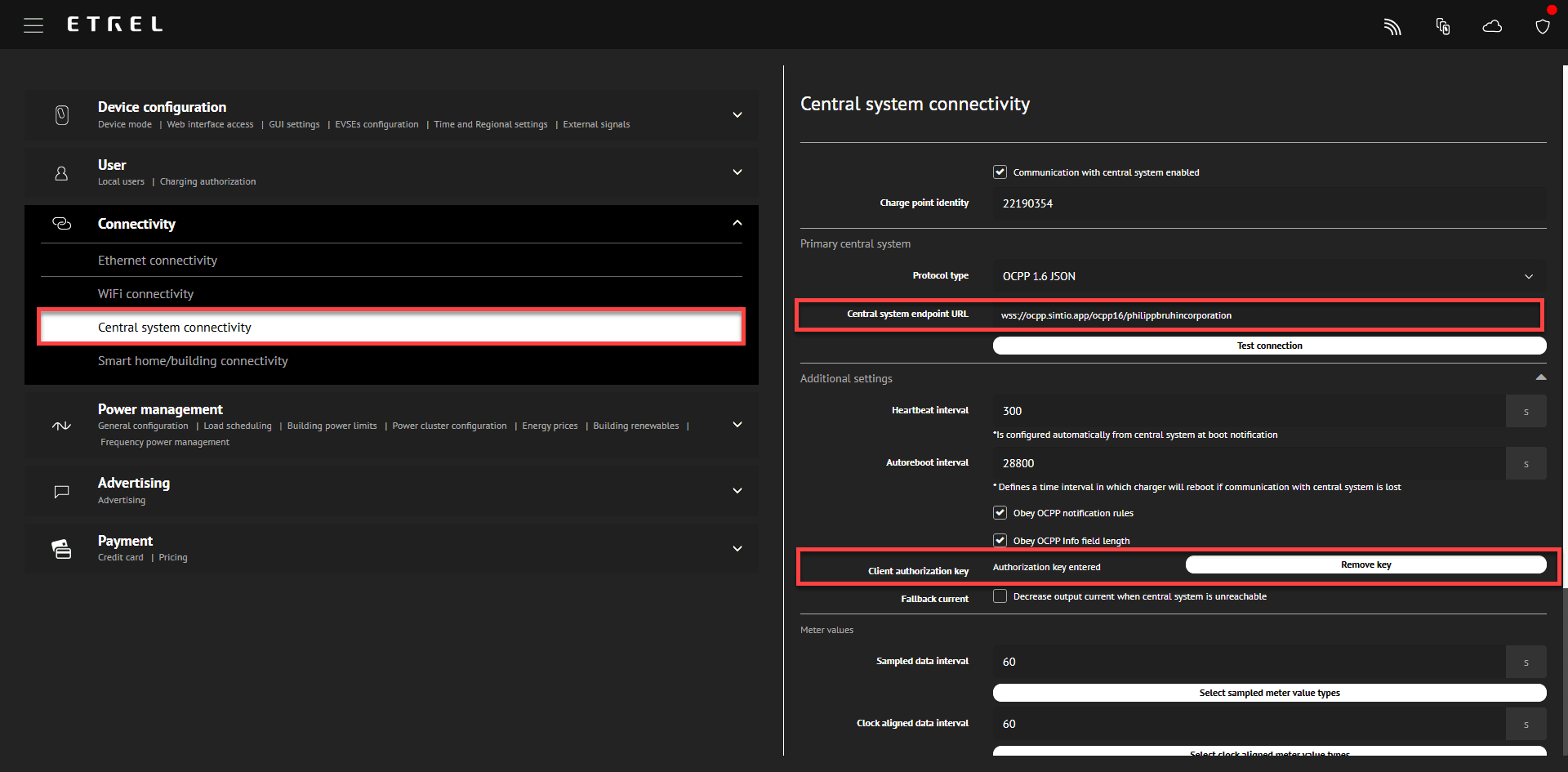
Task: Open Time and Regional settings link
Action: (491, 125)
